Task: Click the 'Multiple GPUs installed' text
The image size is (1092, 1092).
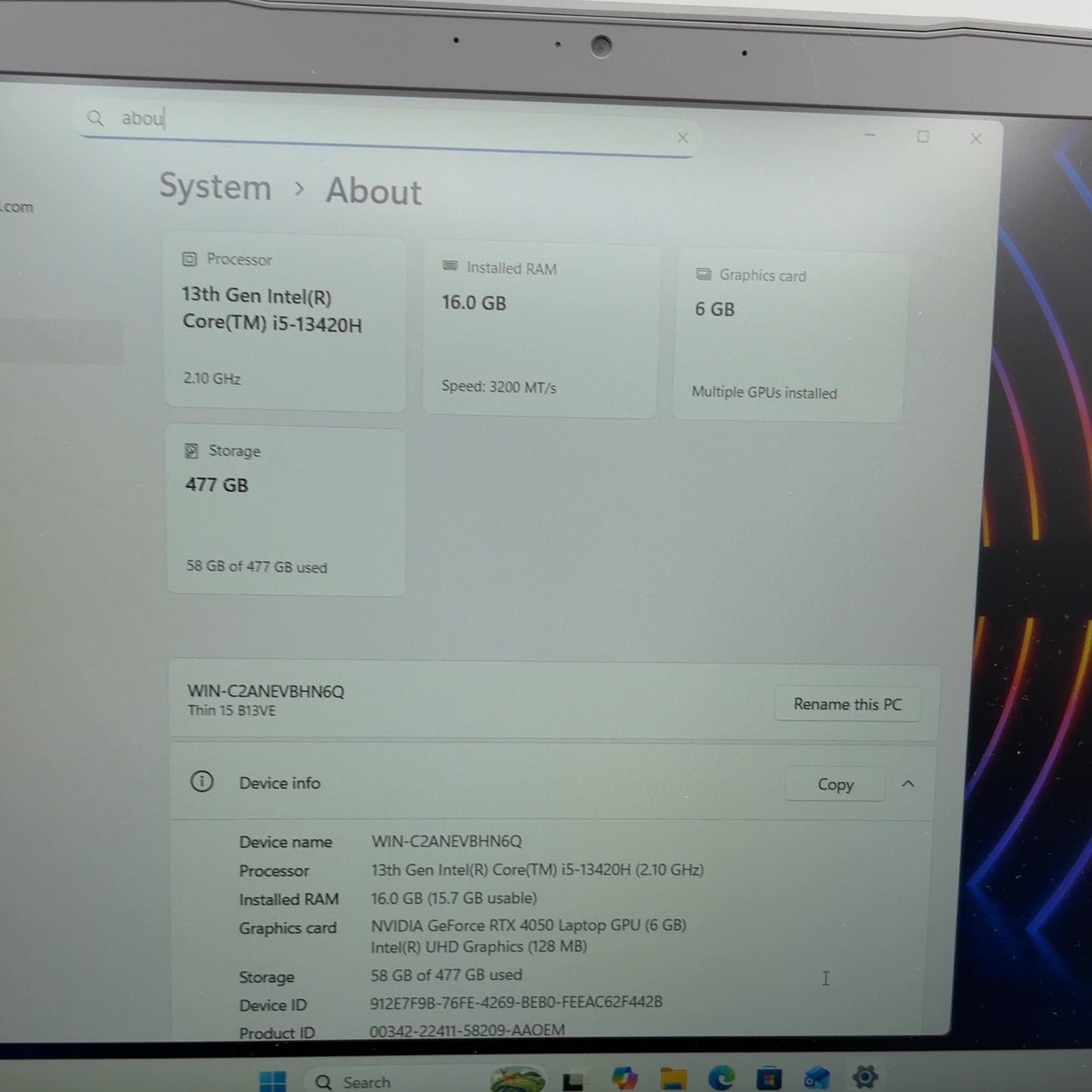Action: point(764,392)
